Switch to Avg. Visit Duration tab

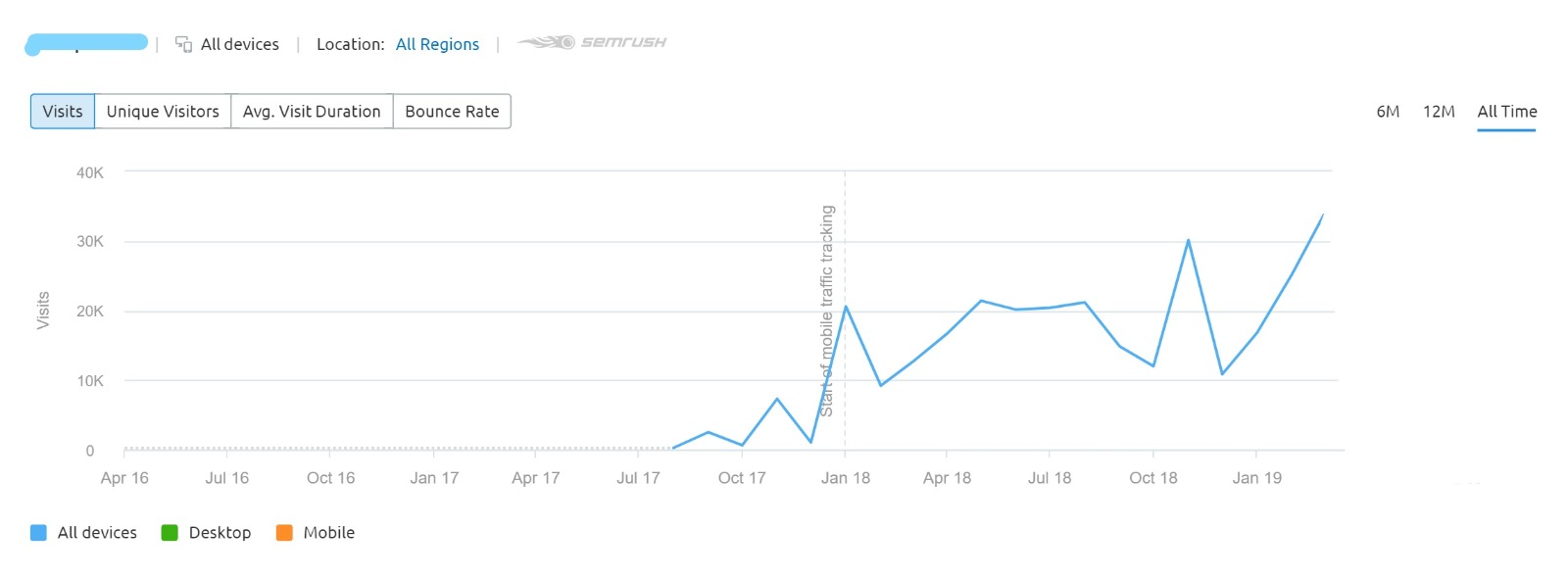pos(312,112)
